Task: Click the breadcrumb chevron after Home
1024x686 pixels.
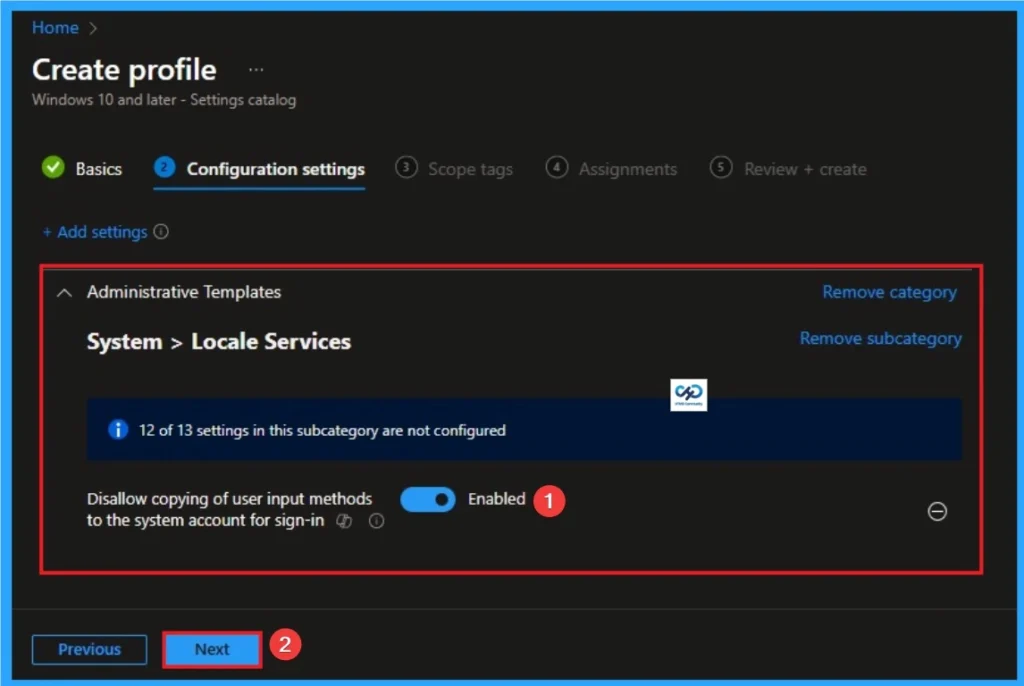Action: click(90, 28)
